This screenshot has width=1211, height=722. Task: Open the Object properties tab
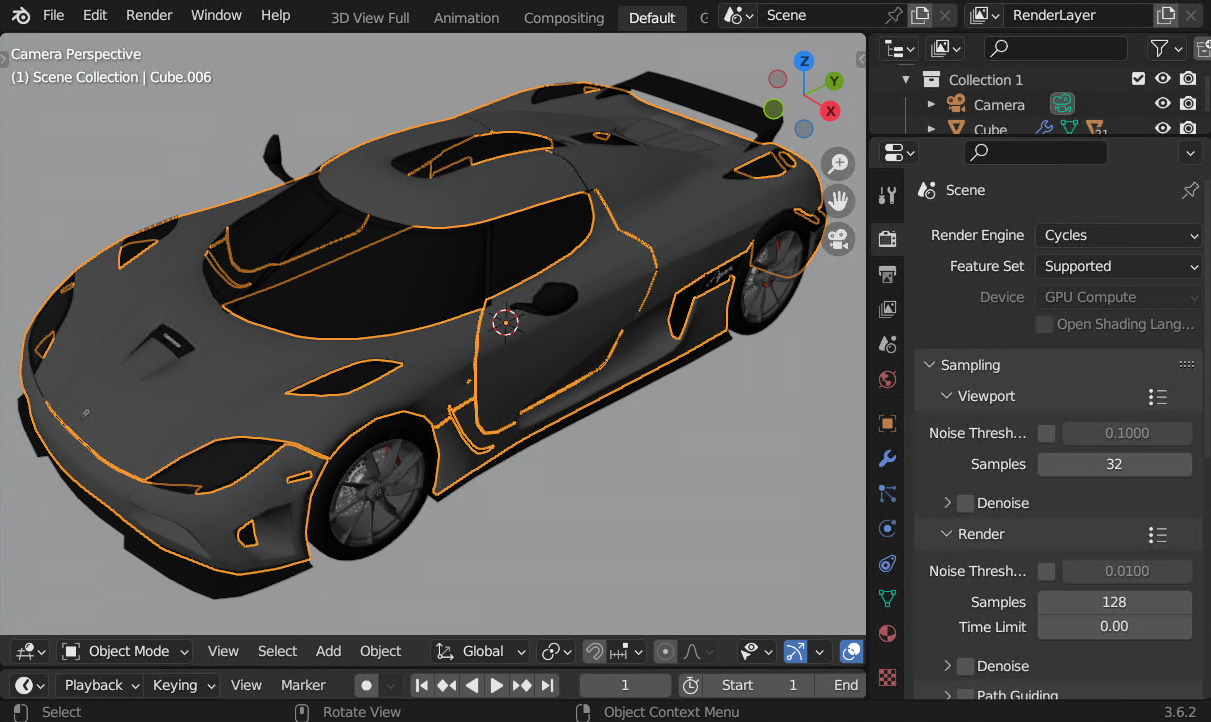tap(887, 423)
